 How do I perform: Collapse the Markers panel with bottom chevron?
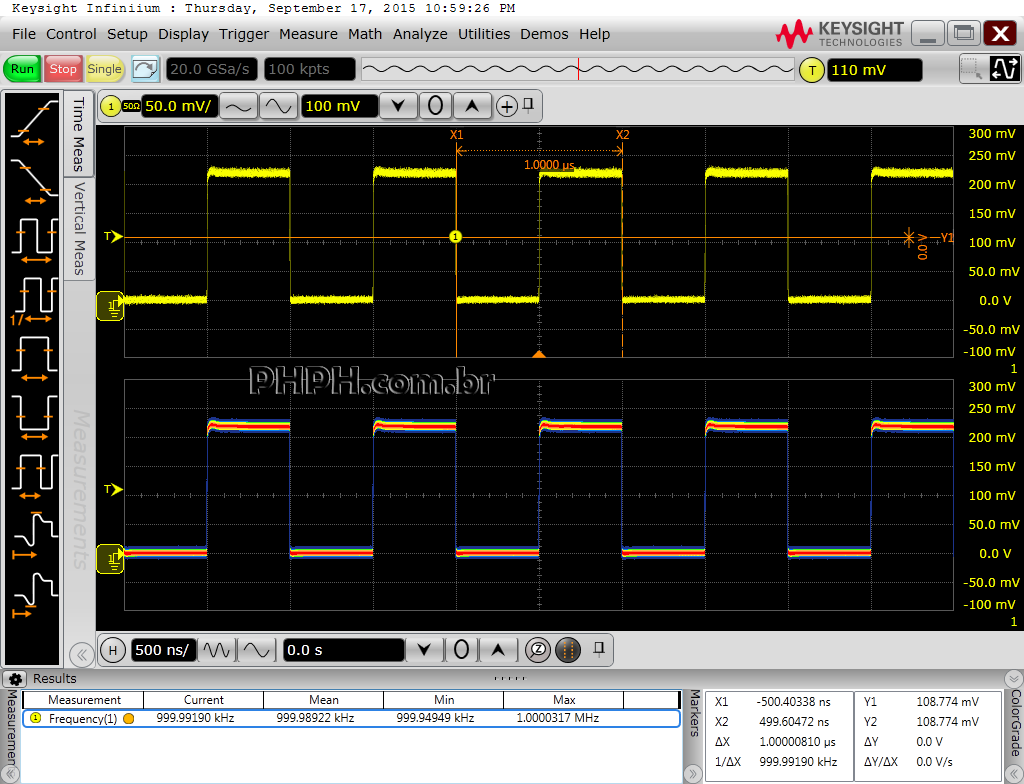point(693,772)
